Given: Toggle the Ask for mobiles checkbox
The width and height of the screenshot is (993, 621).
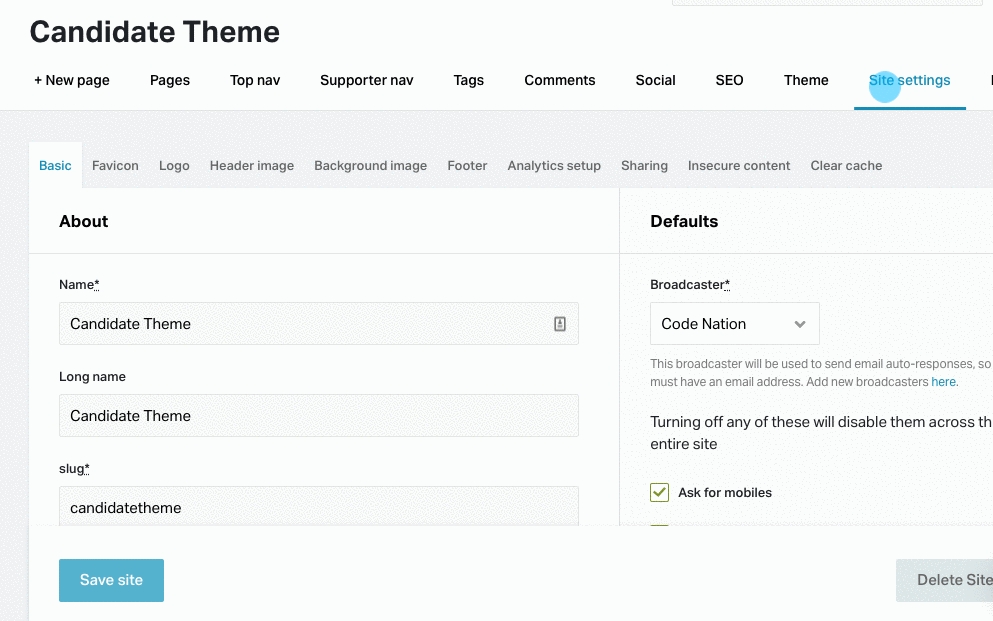Looking at the screenshot, I should [x=659, y=492].
